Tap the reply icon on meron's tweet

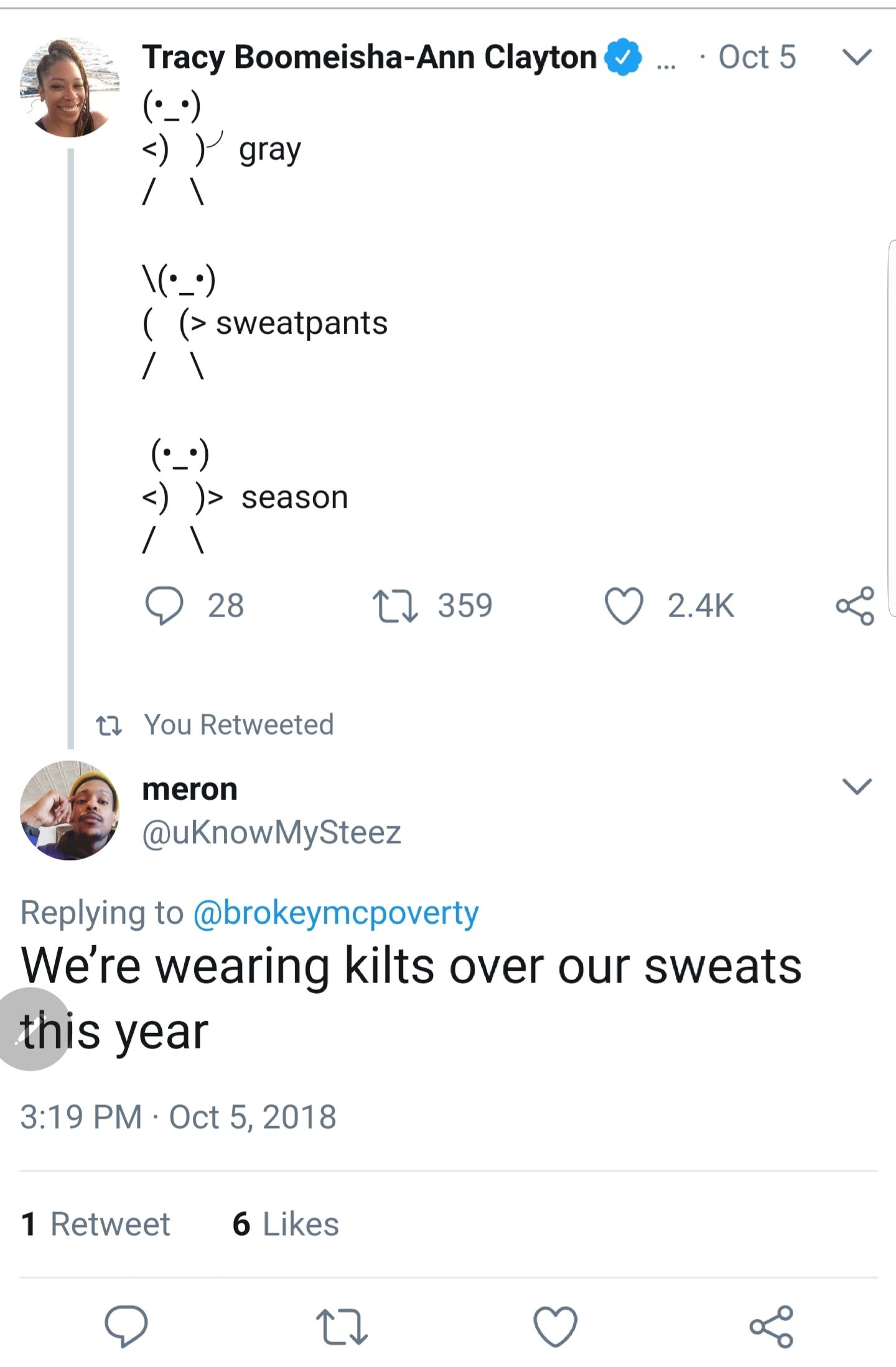point(127,1328)
